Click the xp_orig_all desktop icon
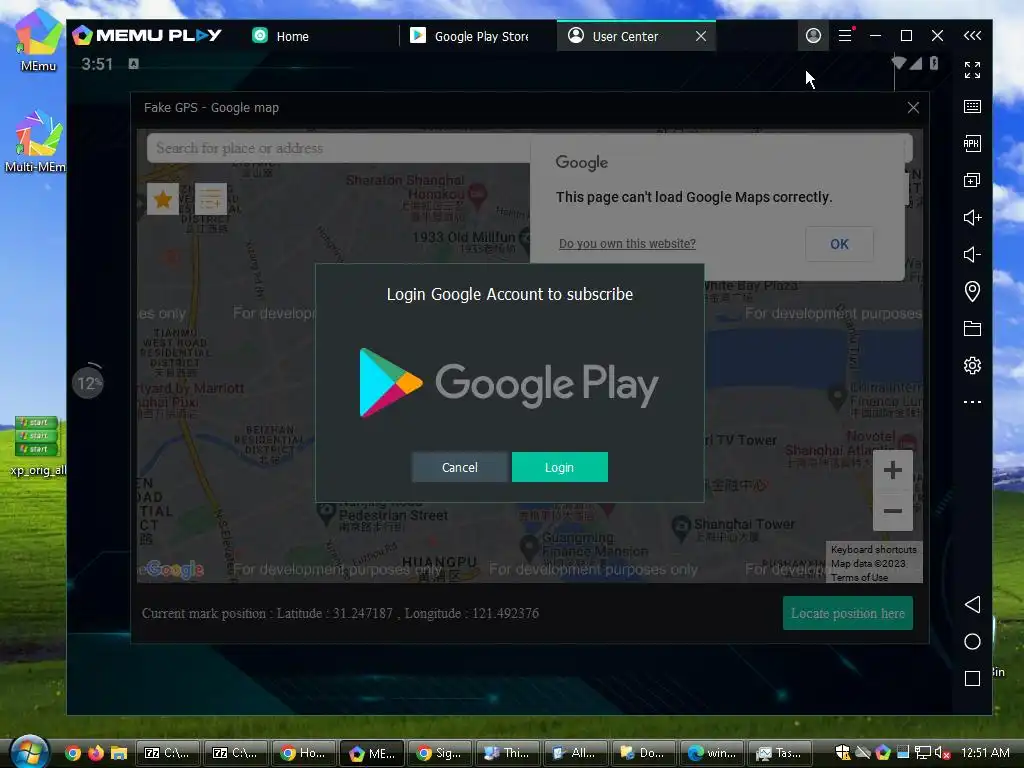Screen dimensions: 1024x768 (37, 445)
